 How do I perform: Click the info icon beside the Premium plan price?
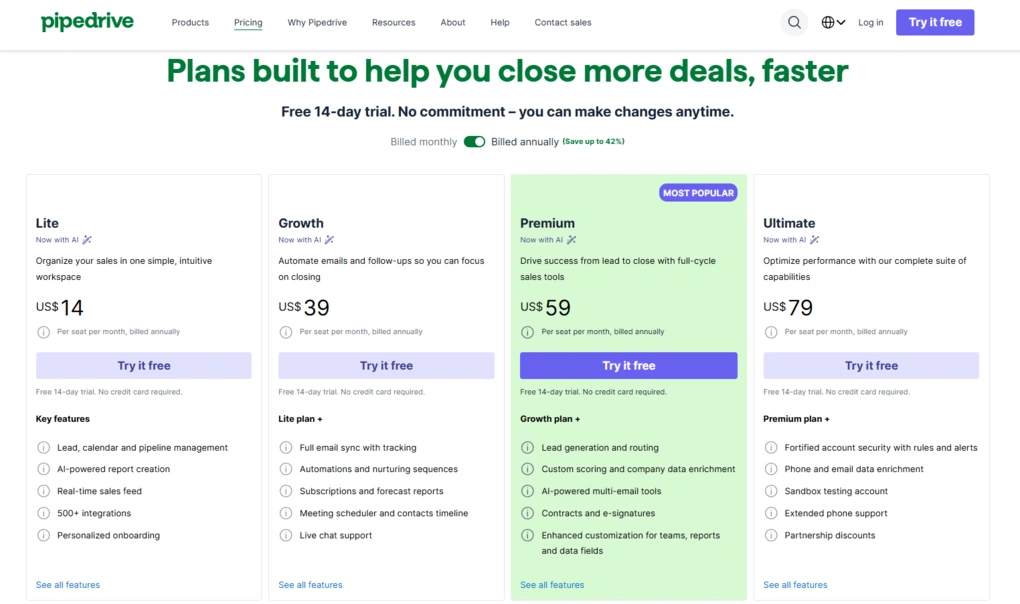[525, 331]
